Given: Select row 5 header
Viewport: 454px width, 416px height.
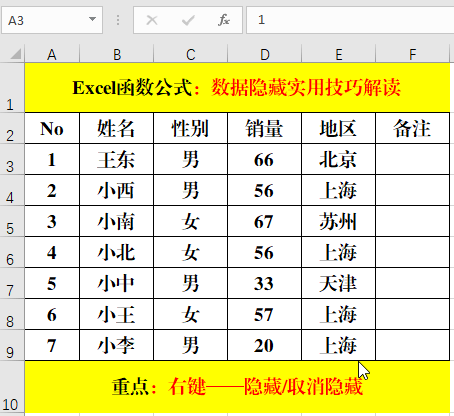Looking at the screenshot, I should tap(12, 221).
